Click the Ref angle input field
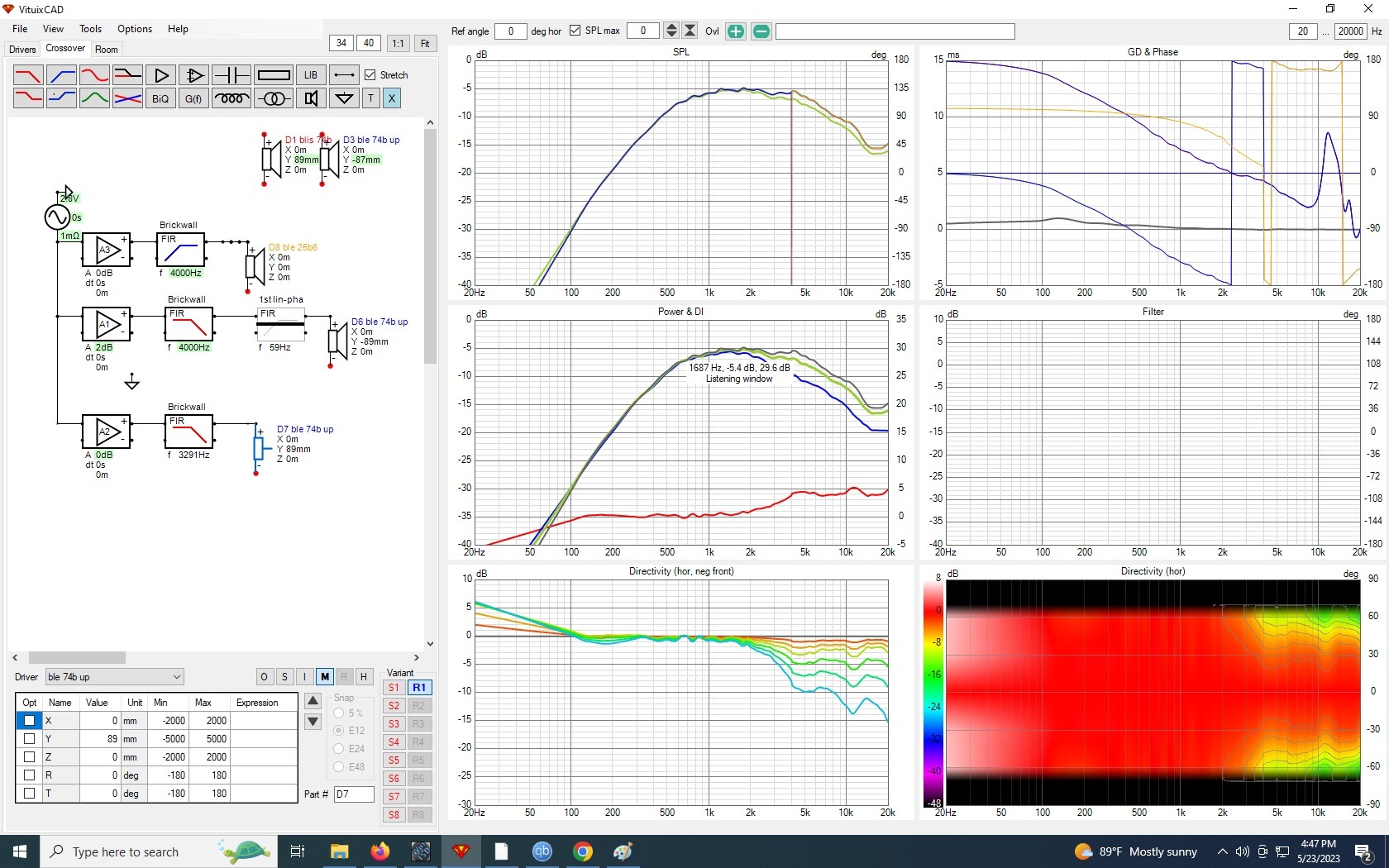Viewport: 1389px width, 868px height. pos(511,31)
